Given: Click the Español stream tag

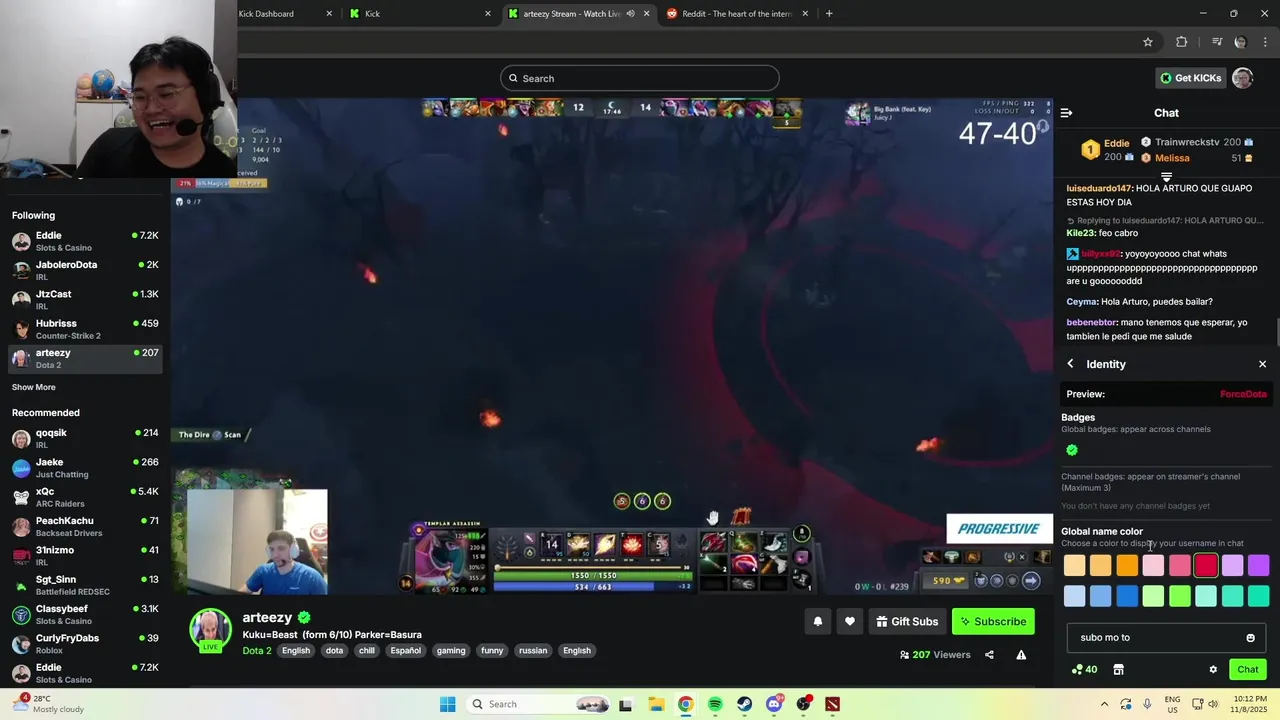Looking at the screenshot, I should point(405,651).
